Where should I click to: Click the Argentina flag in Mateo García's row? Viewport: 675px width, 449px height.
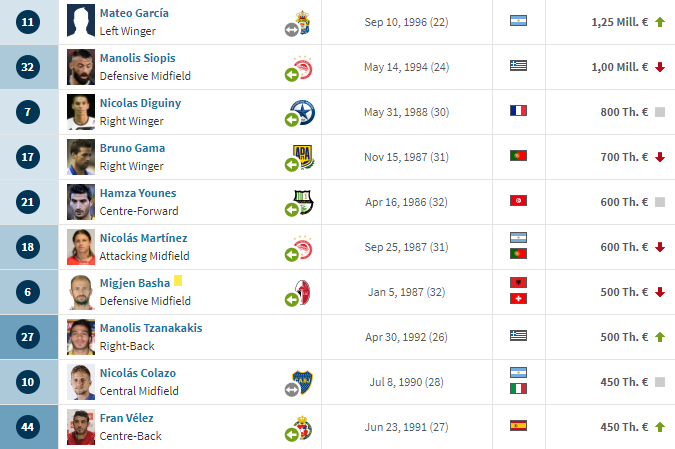[518, 20]
